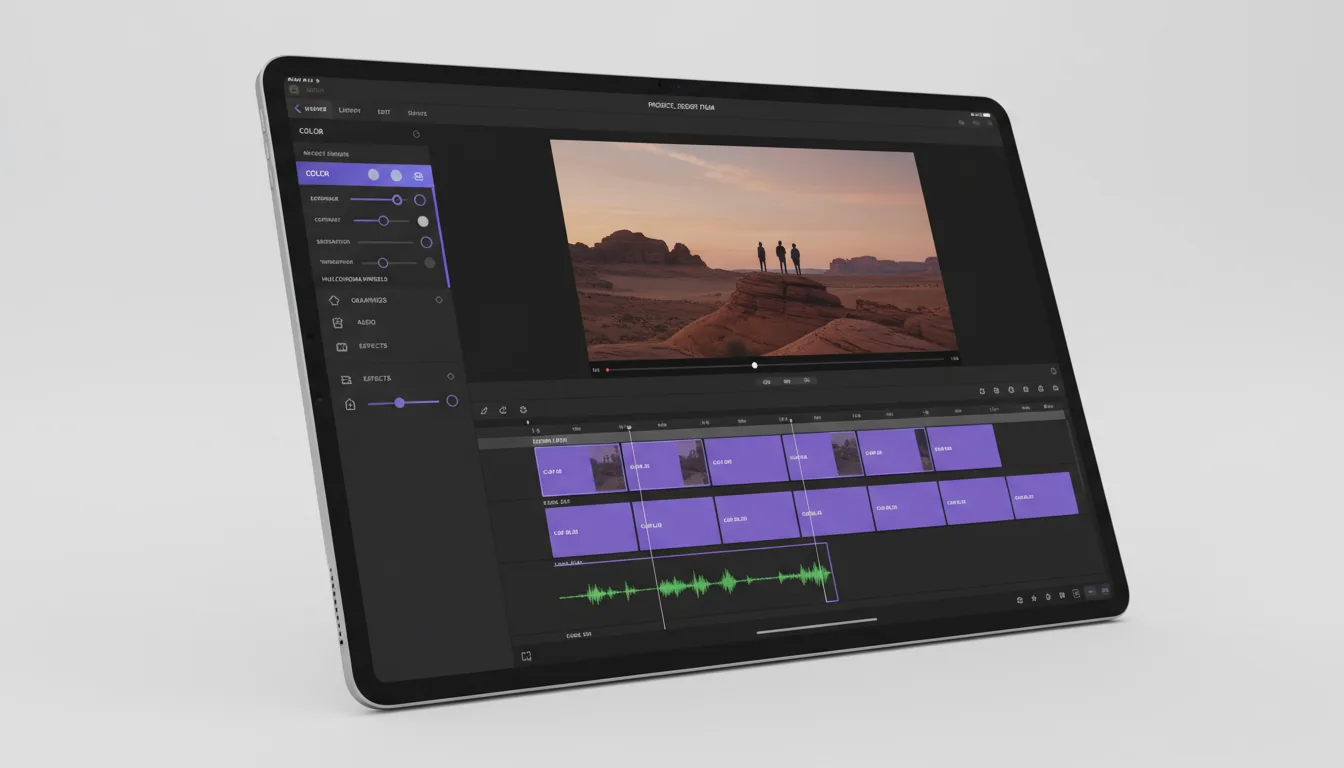Switch to the Library tab
Image resolution: width=1344 pixels, height=768 pixels.
pyautogui.click(x=348, y=111)
